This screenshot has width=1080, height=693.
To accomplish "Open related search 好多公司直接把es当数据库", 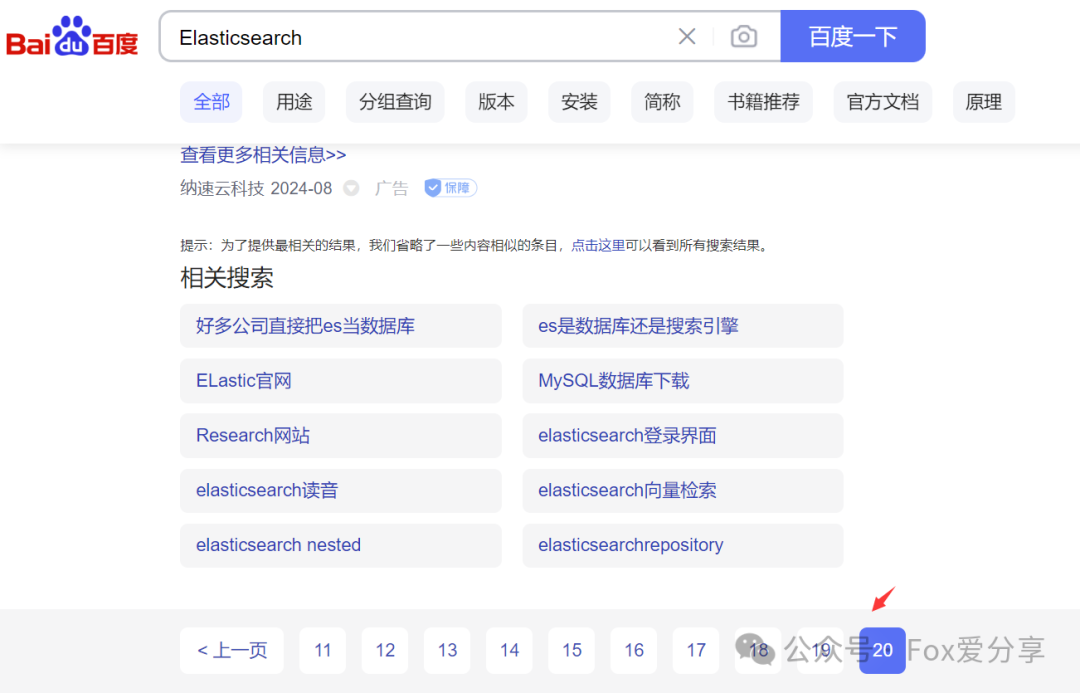I will coord(341,326).
